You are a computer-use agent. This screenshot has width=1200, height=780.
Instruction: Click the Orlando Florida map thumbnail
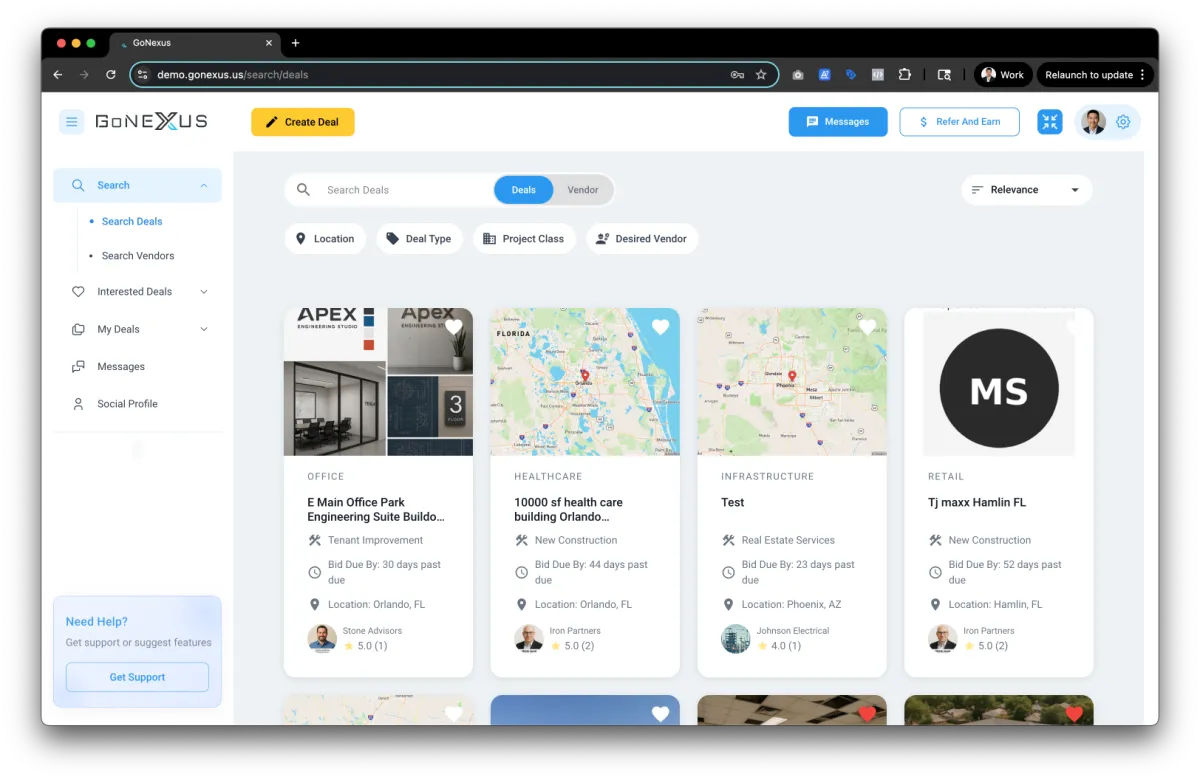585,382
